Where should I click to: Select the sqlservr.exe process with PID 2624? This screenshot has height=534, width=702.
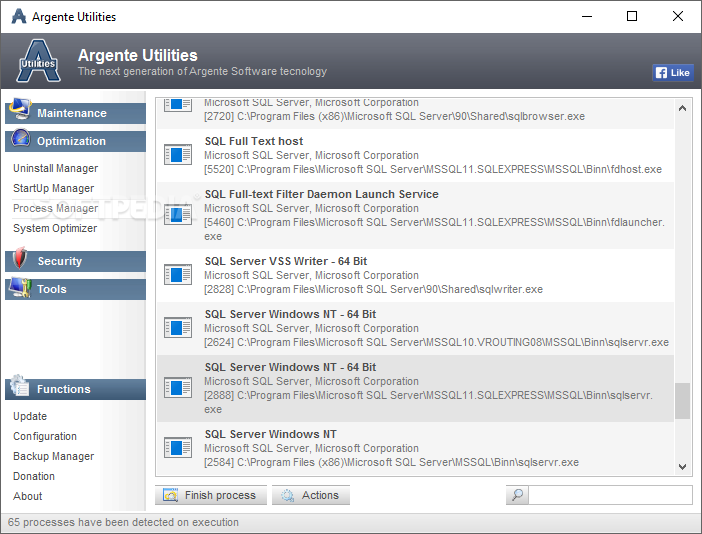415,329
